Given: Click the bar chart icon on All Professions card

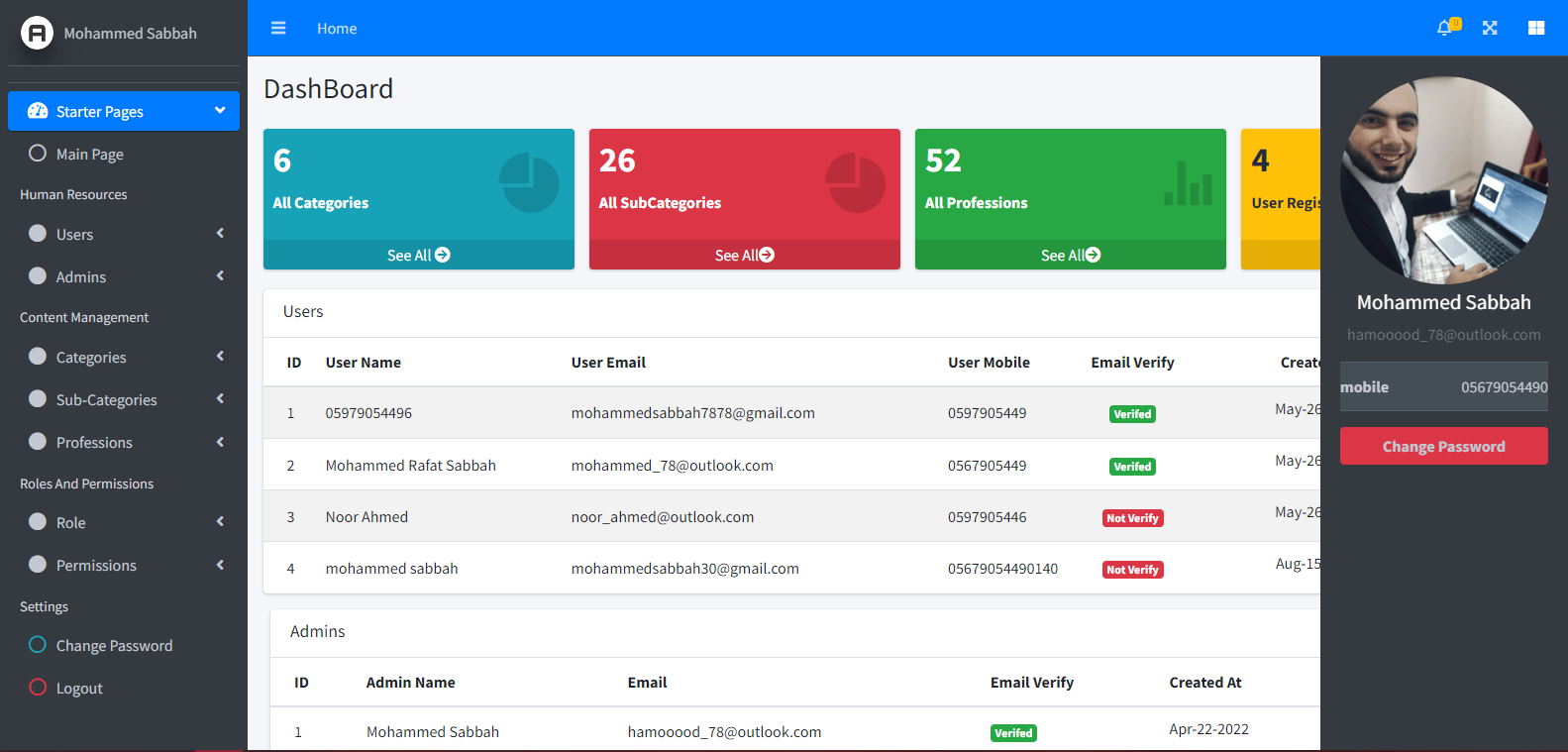Looking at the screenshot, I should (1188, 184).
